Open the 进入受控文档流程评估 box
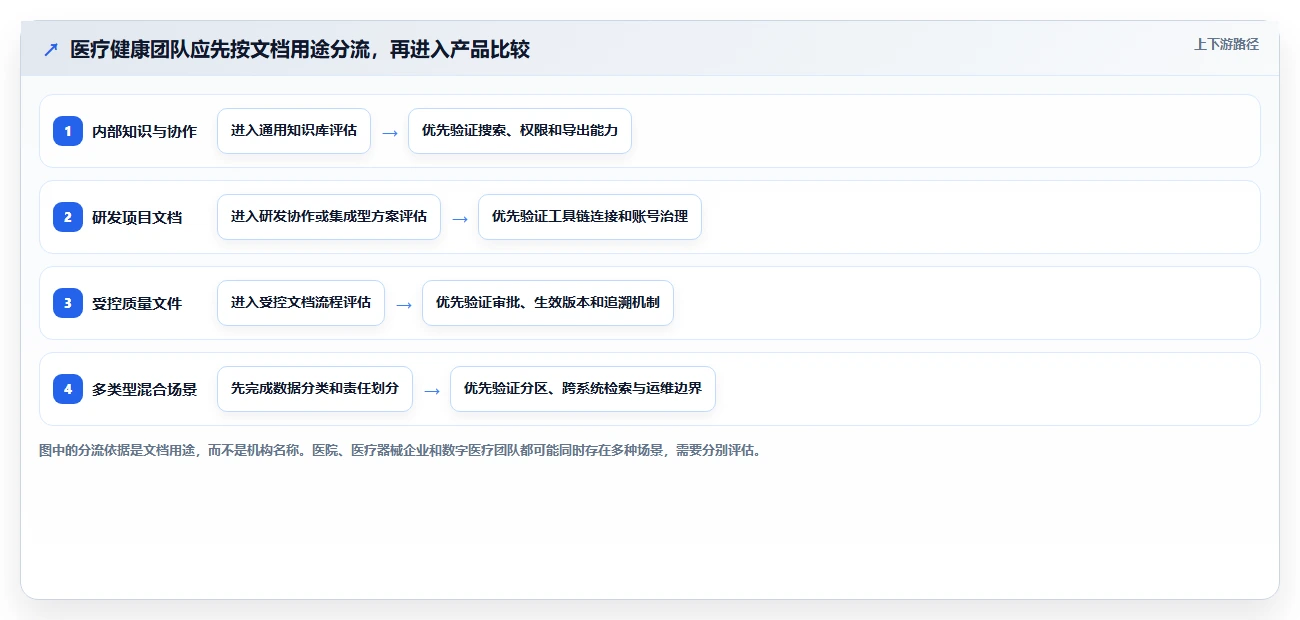Image resolution: width=1300 pixels, height=620 pixels. (301, 303)
